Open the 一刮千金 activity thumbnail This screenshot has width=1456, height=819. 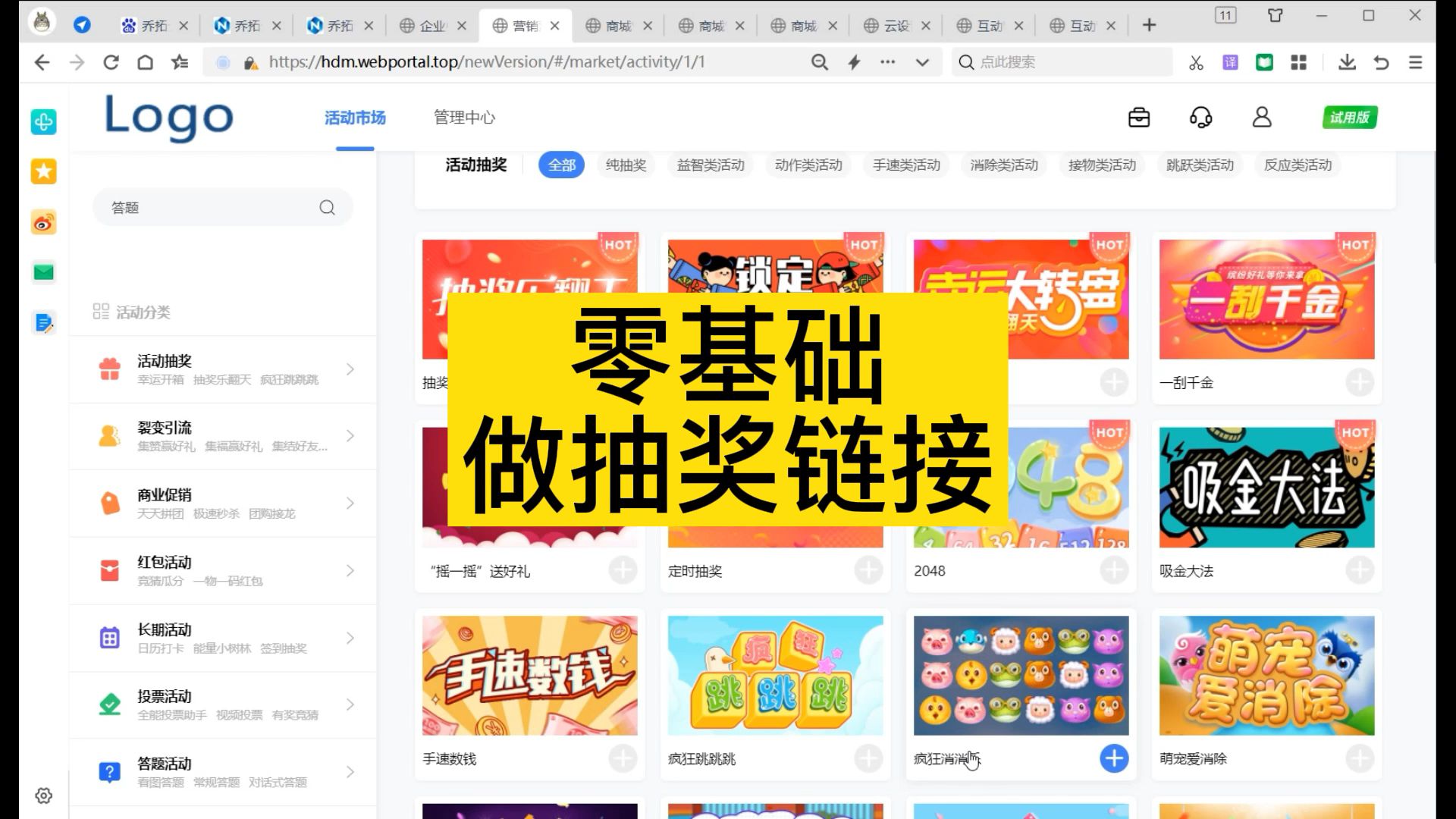coord(1266,300)
